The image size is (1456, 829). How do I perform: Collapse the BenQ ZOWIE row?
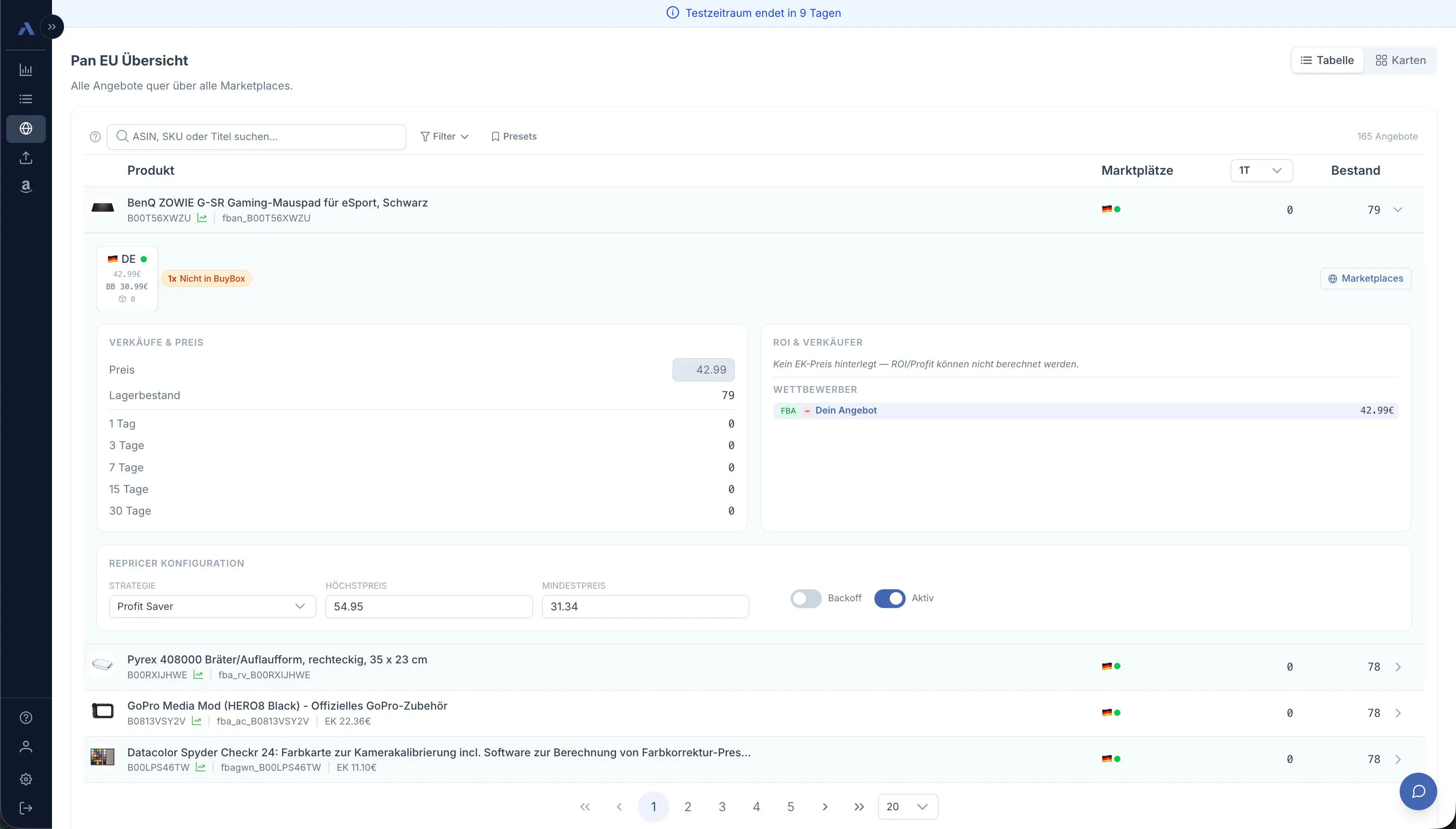(1397, 210)
